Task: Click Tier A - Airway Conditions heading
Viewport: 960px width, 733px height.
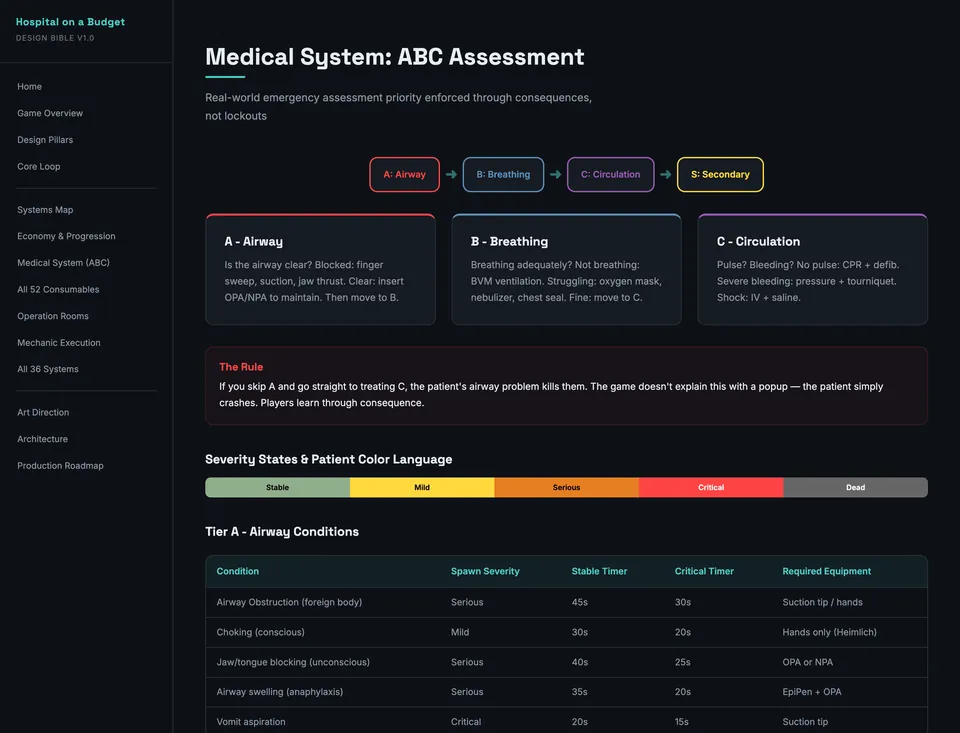Action: pyautogui.click(x=282, y=532)
